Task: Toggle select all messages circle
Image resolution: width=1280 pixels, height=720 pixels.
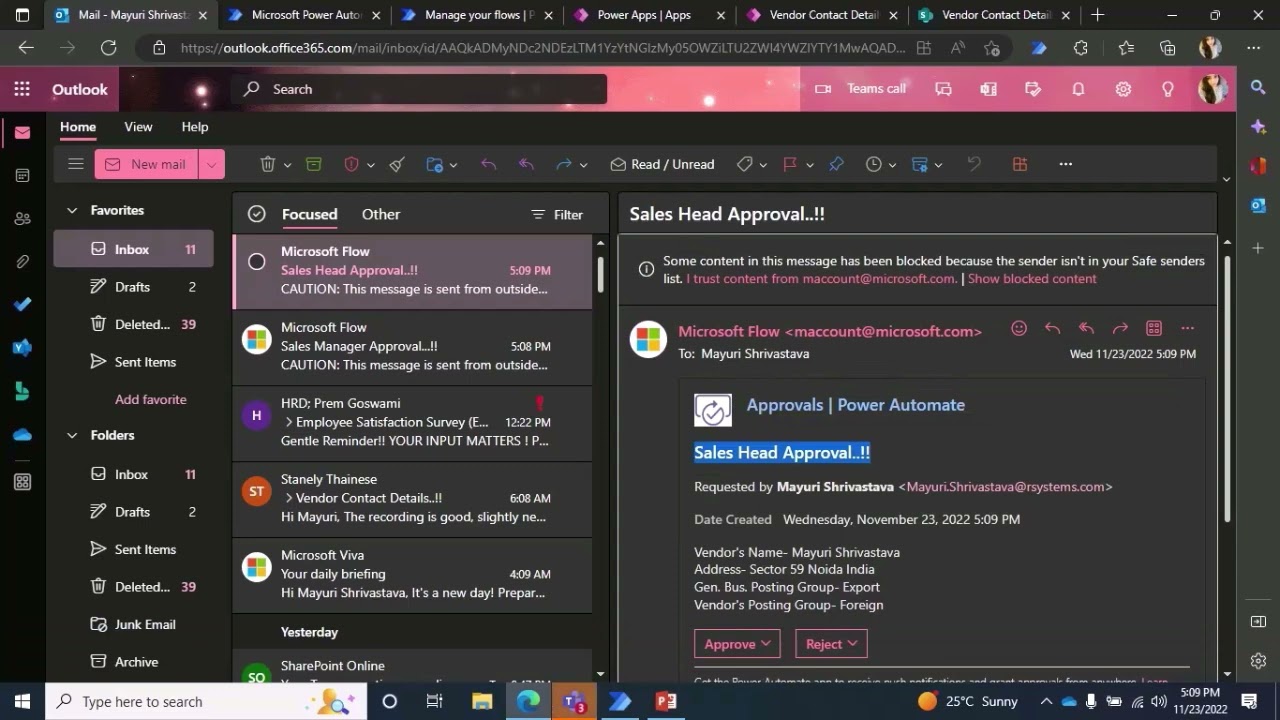Action: point(257,214)
